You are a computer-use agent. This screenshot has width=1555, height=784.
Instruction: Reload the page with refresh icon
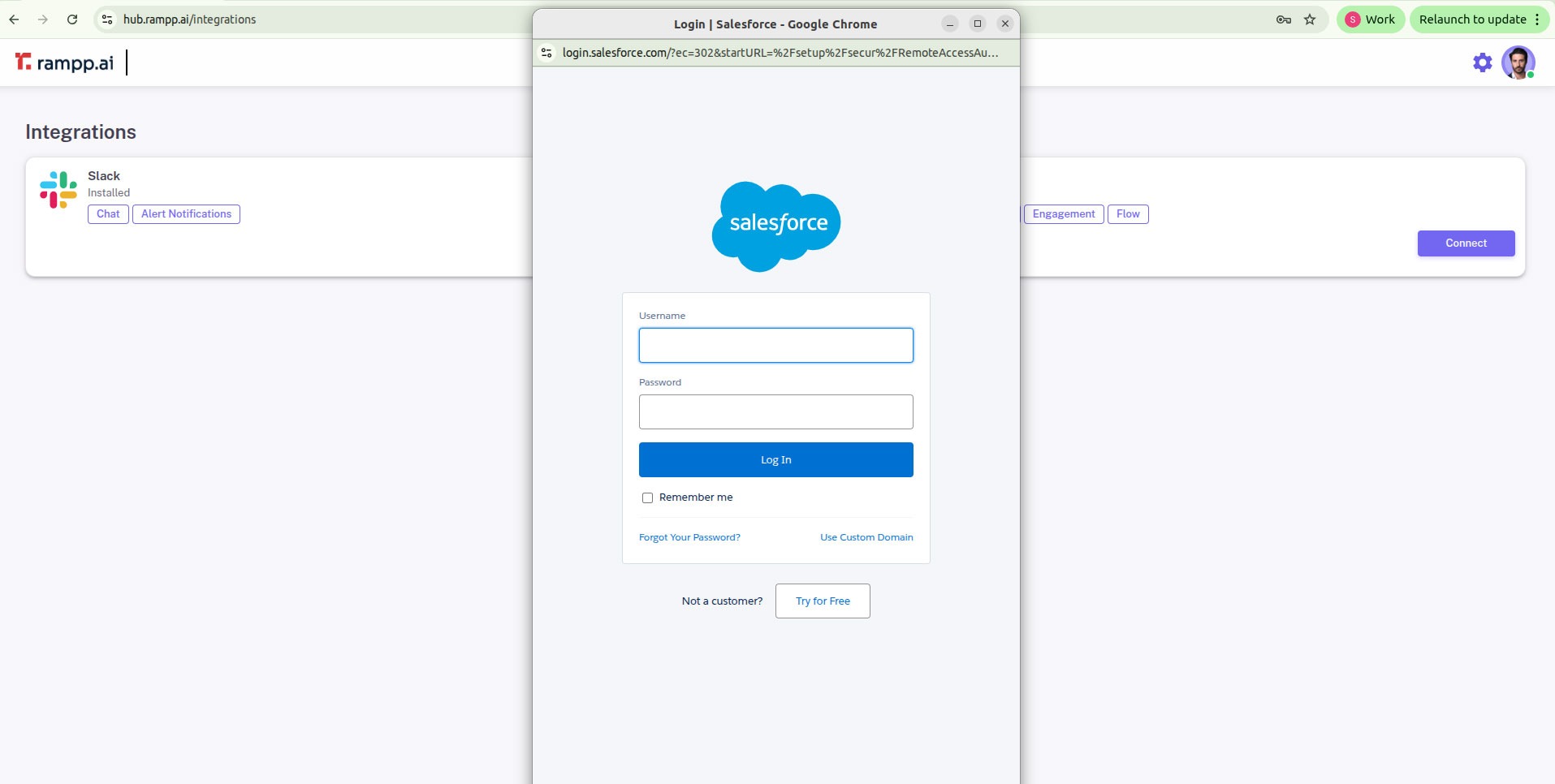(72, 19)
